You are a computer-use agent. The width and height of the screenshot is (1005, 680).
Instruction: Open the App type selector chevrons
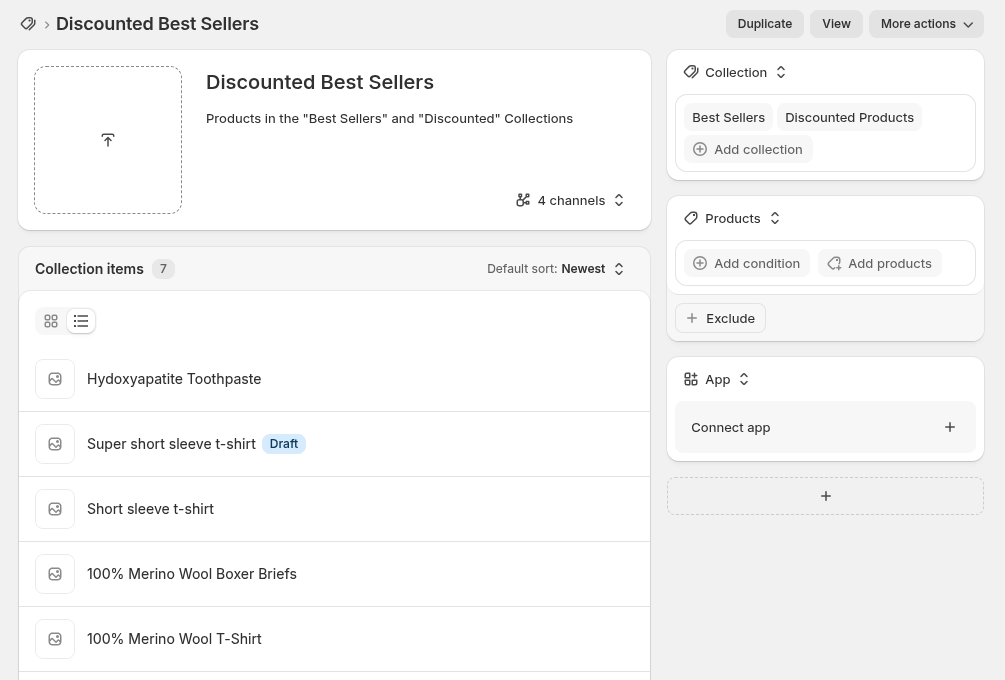pyautogui.click(x=743, y=379)
